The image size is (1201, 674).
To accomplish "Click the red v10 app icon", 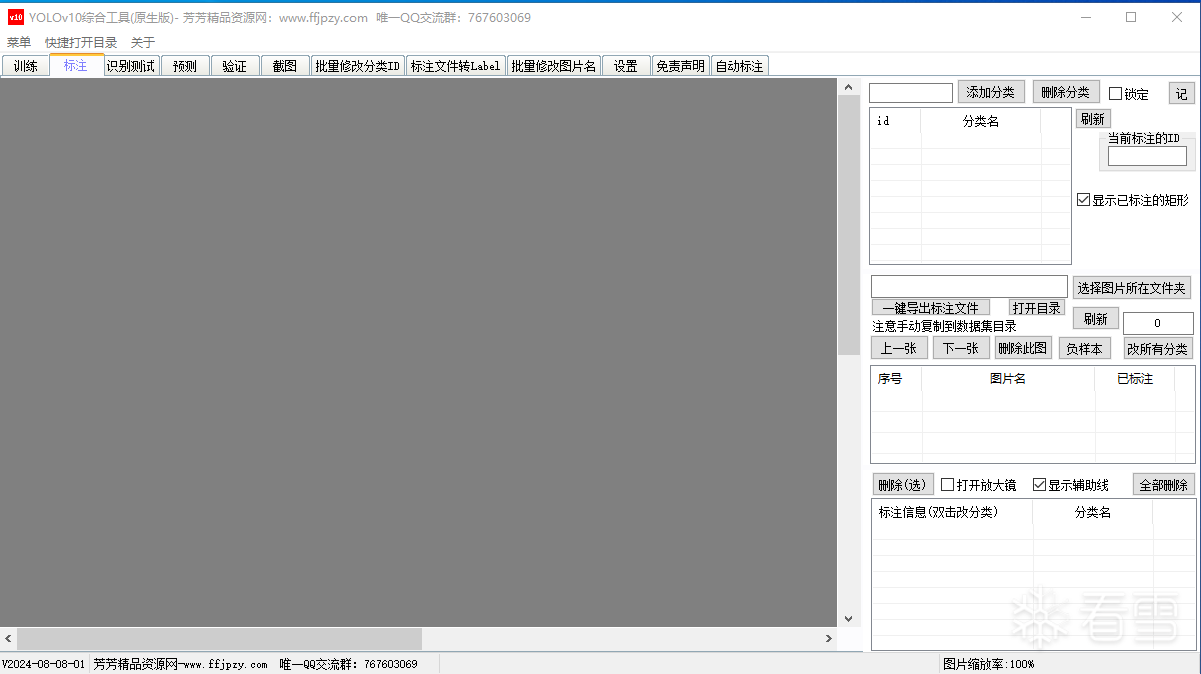I will point(16,17).
